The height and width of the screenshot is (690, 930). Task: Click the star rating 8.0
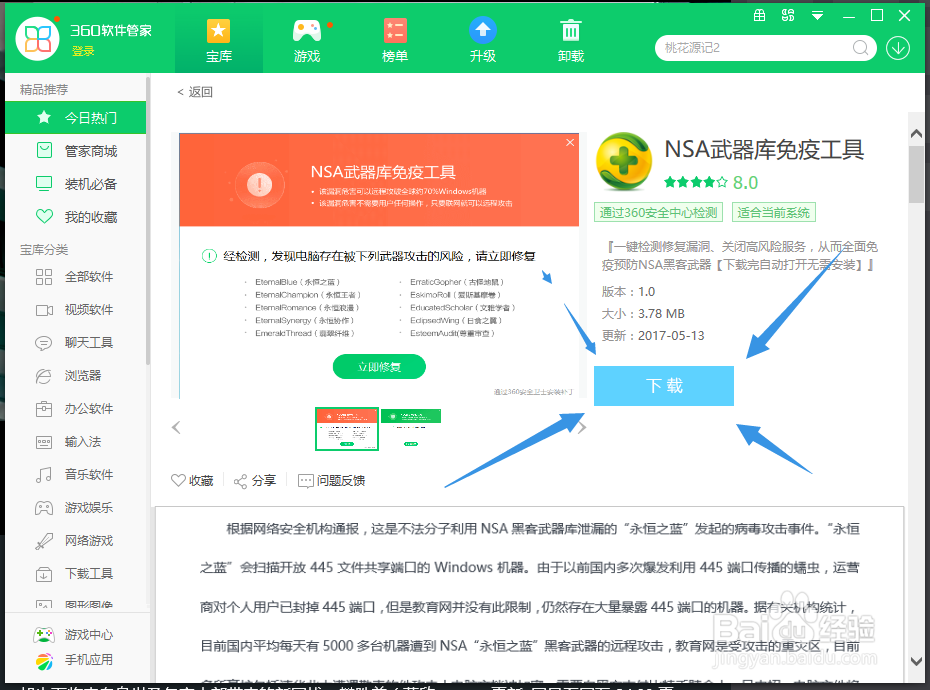[x=711, y=182]
